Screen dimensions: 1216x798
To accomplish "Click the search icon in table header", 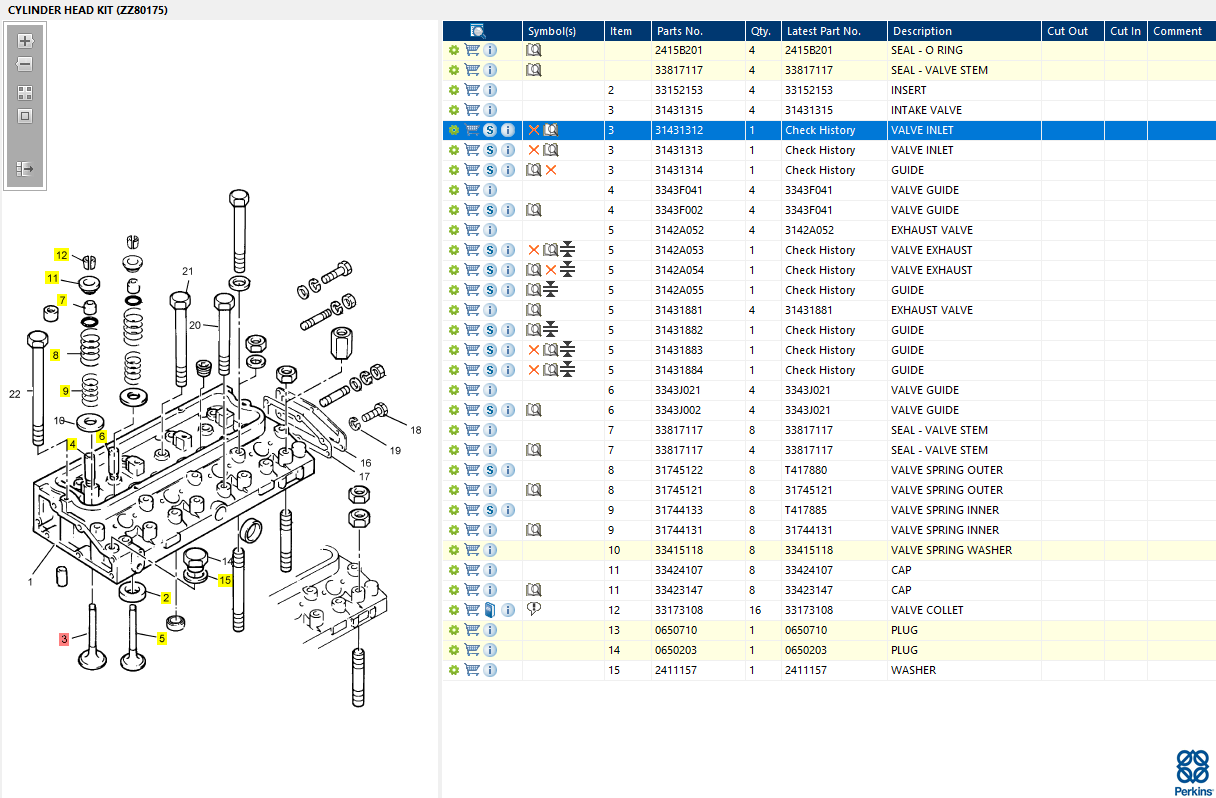I will 477,31.
